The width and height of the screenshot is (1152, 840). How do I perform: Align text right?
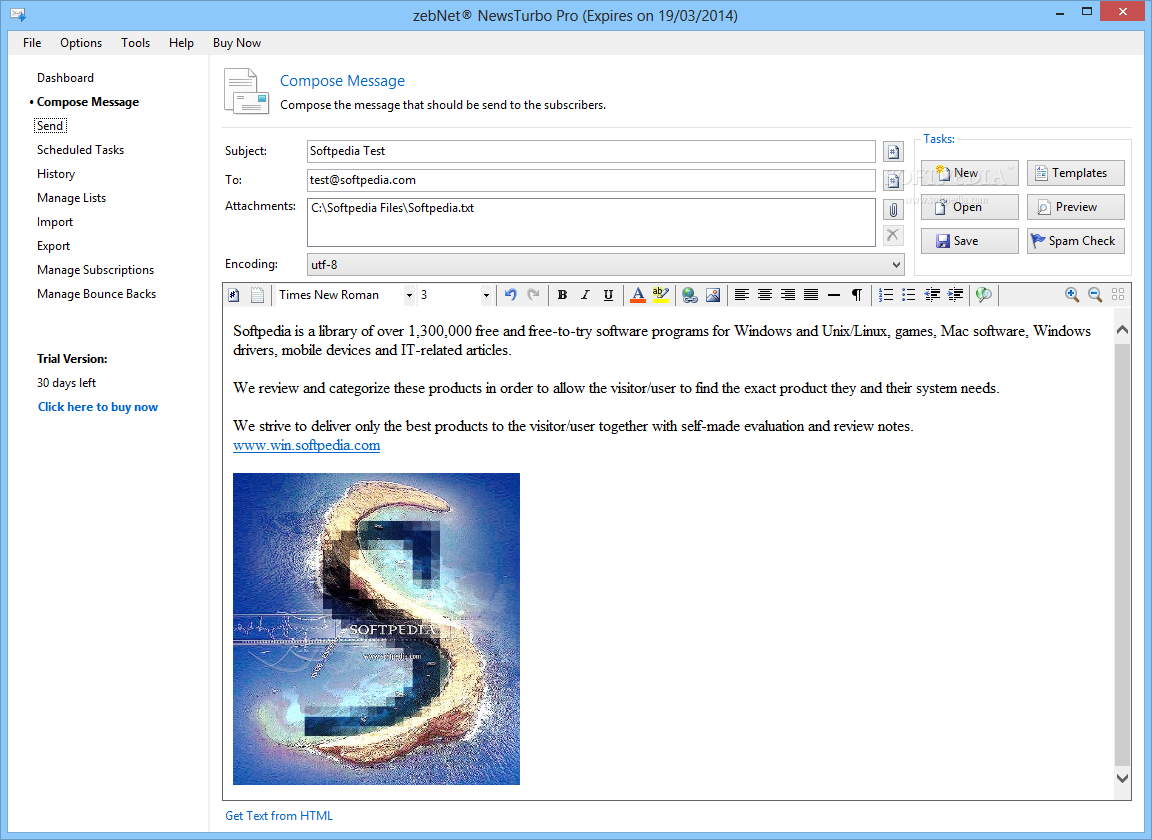point(788,295)
